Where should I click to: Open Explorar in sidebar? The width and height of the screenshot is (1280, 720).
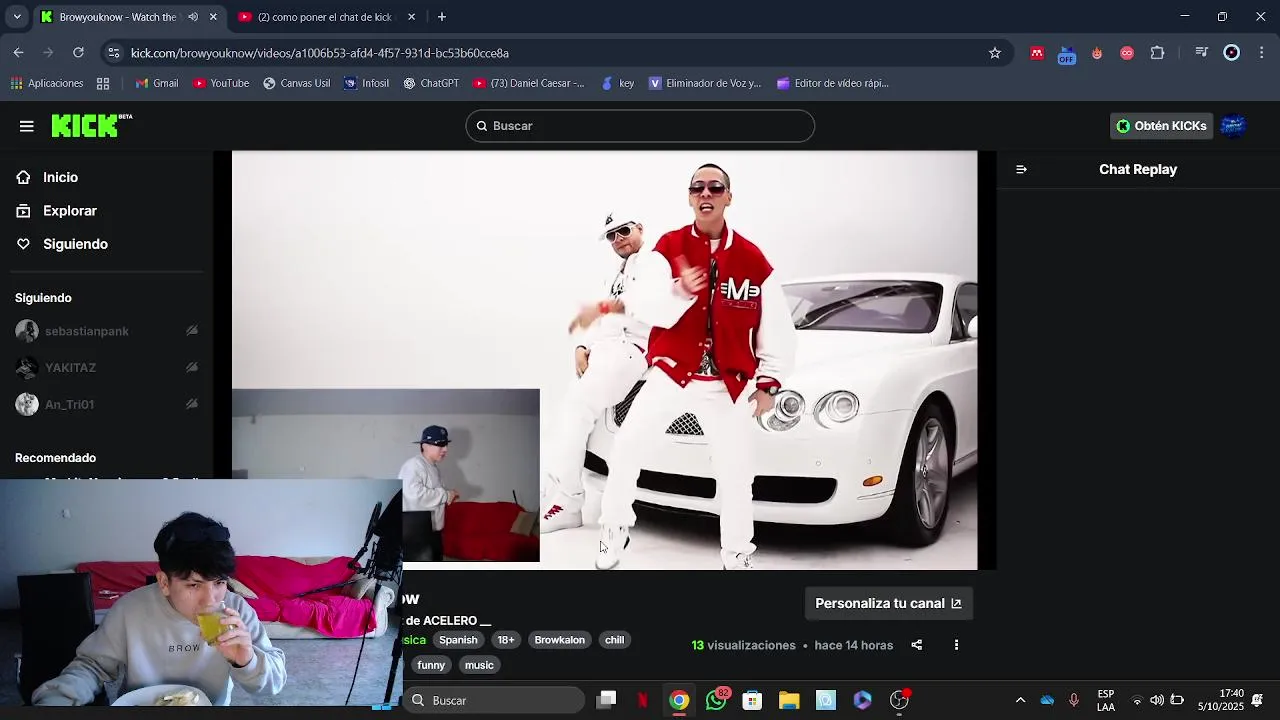point(70,211)
